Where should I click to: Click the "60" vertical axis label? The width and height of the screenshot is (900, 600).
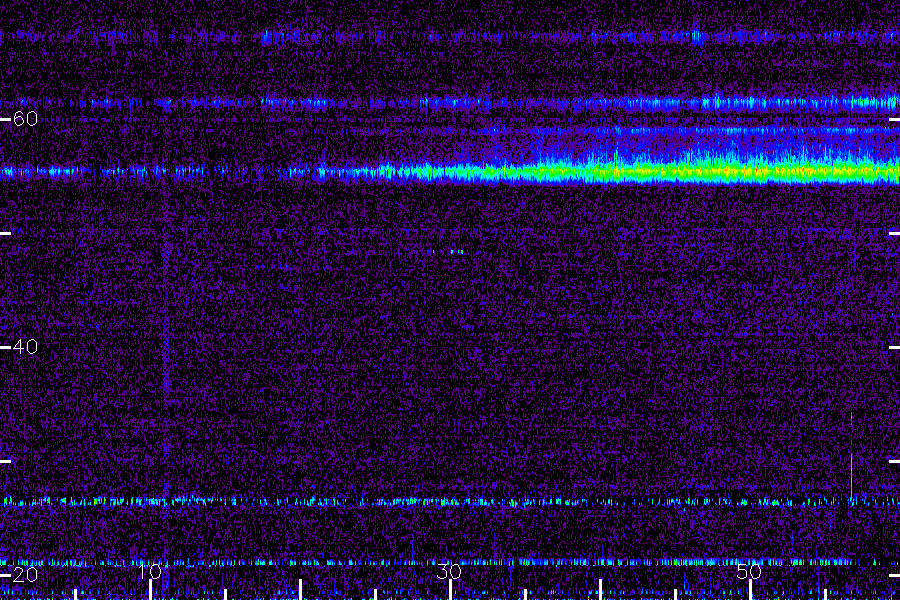tap(25, 119)
